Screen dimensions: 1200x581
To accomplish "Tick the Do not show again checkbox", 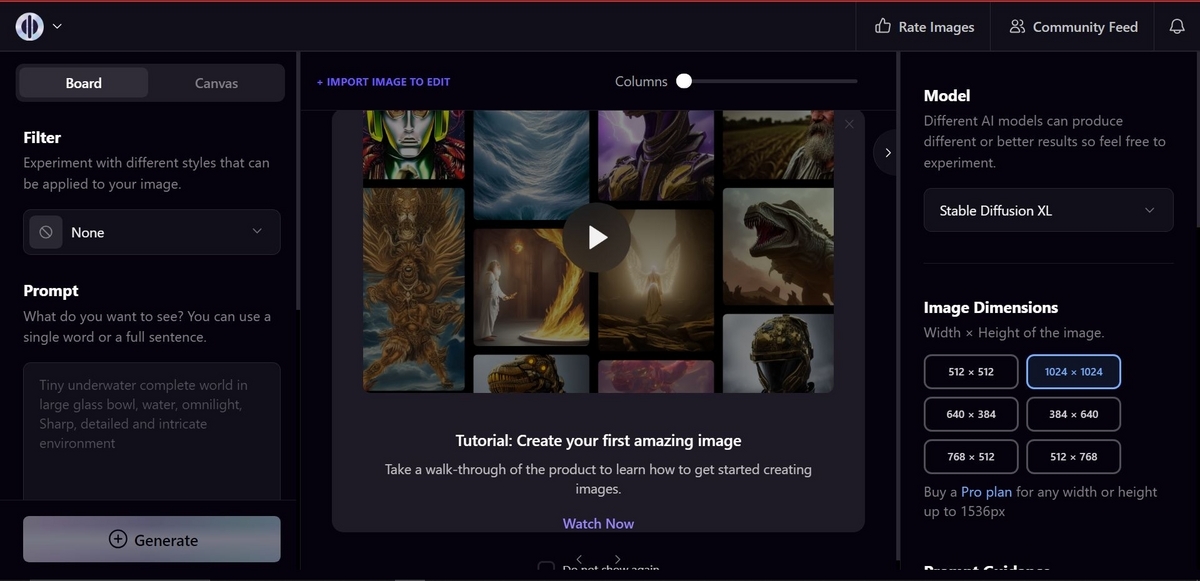I will tap(546, 568).
